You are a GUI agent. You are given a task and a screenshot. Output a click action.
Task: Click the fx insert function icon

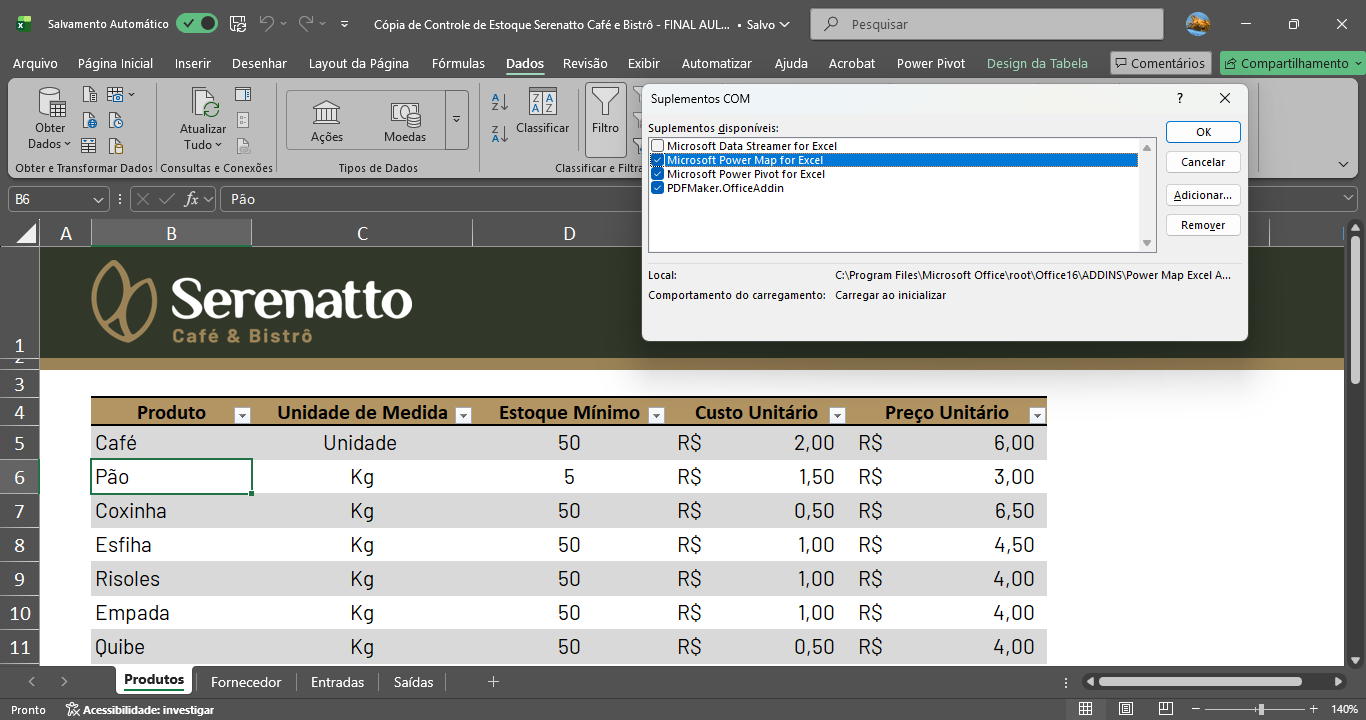(x=191, y=199)
